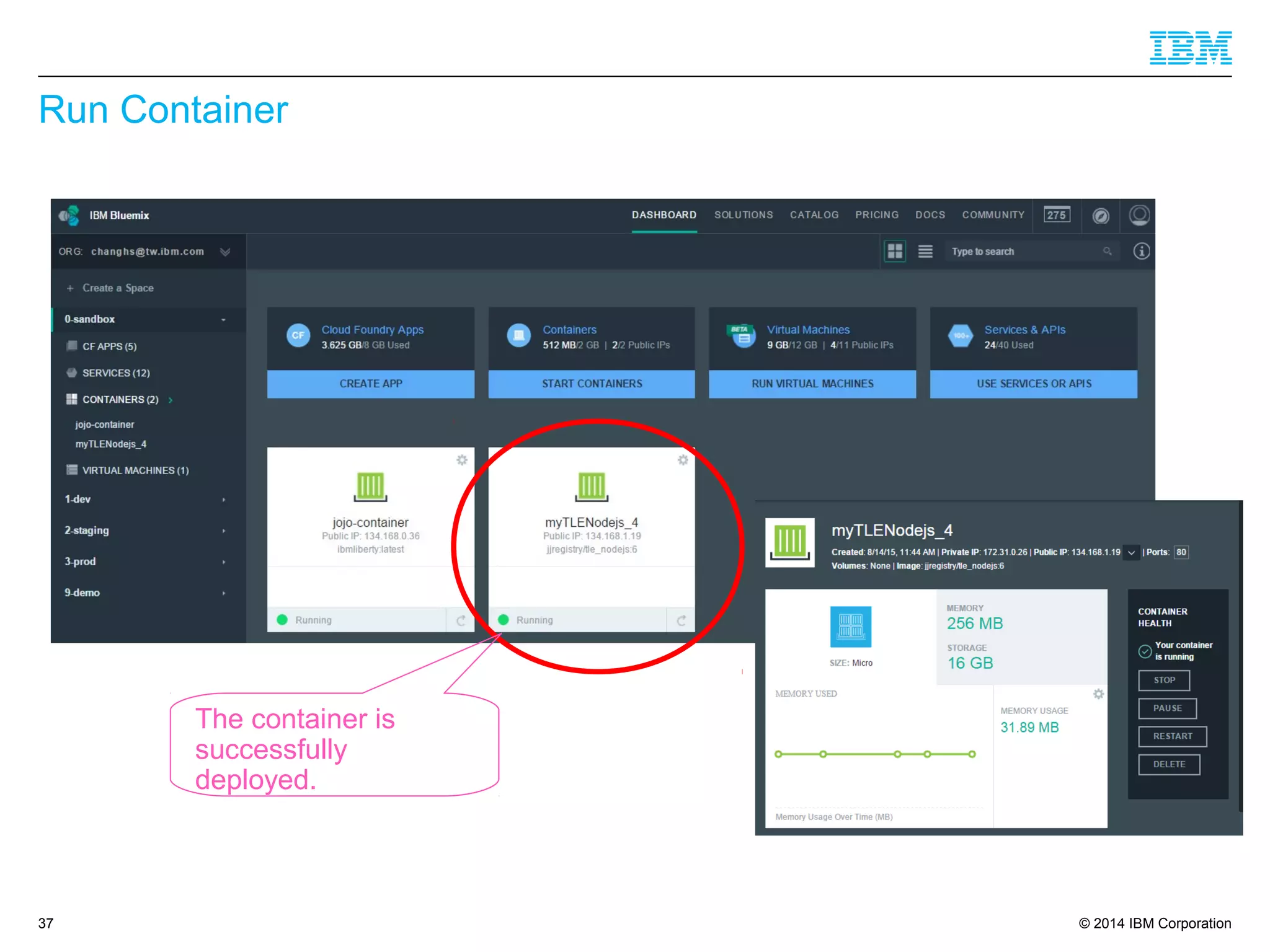Expand the Public IP dropdown arrow

pyautogui.click(x=1131, y=552)
